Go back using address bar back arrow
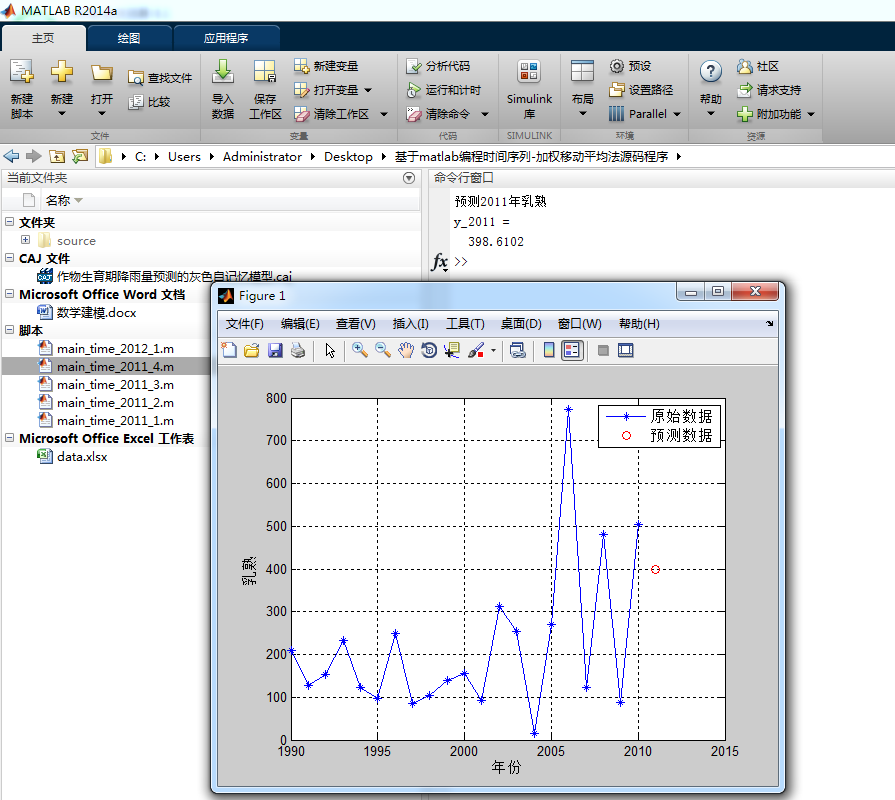 coord(11,156)
